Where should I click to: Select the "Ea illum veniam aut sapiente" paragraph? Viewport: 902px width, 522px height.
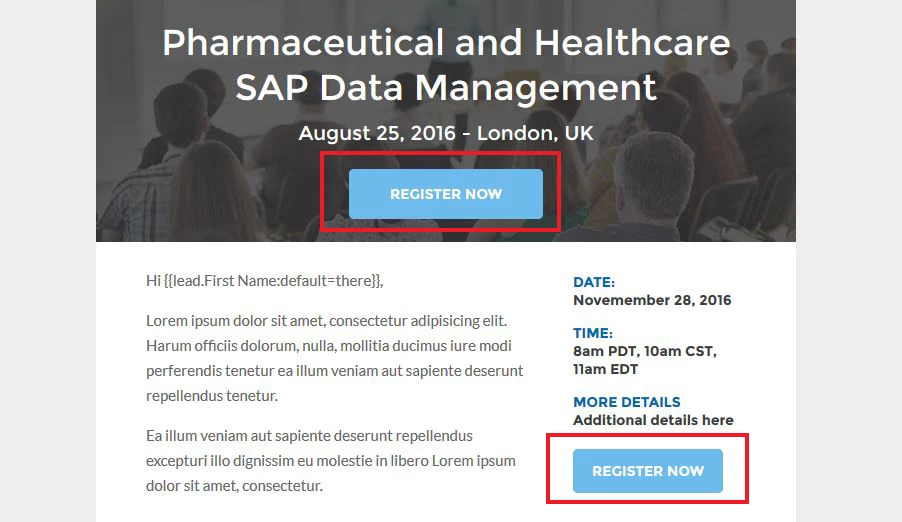point(331,460)
